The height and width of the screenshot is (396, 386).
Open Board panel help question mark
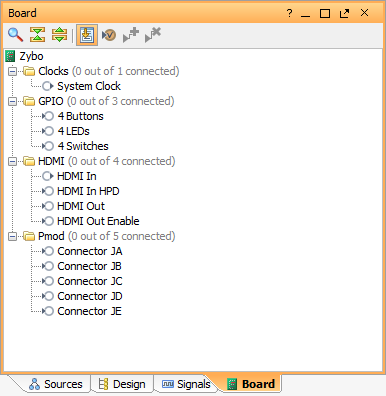point(289,13)
